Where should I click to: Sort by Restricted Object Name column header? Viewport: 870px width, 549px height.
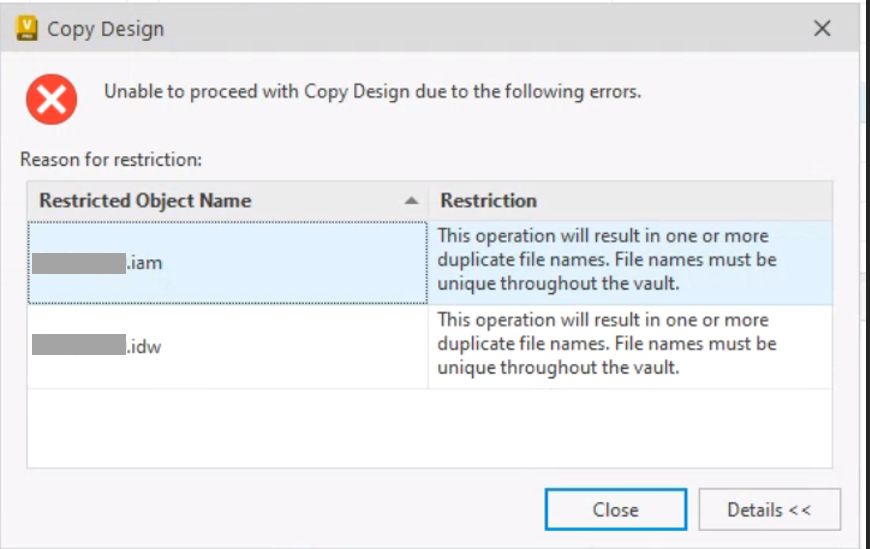pos(145,201)
